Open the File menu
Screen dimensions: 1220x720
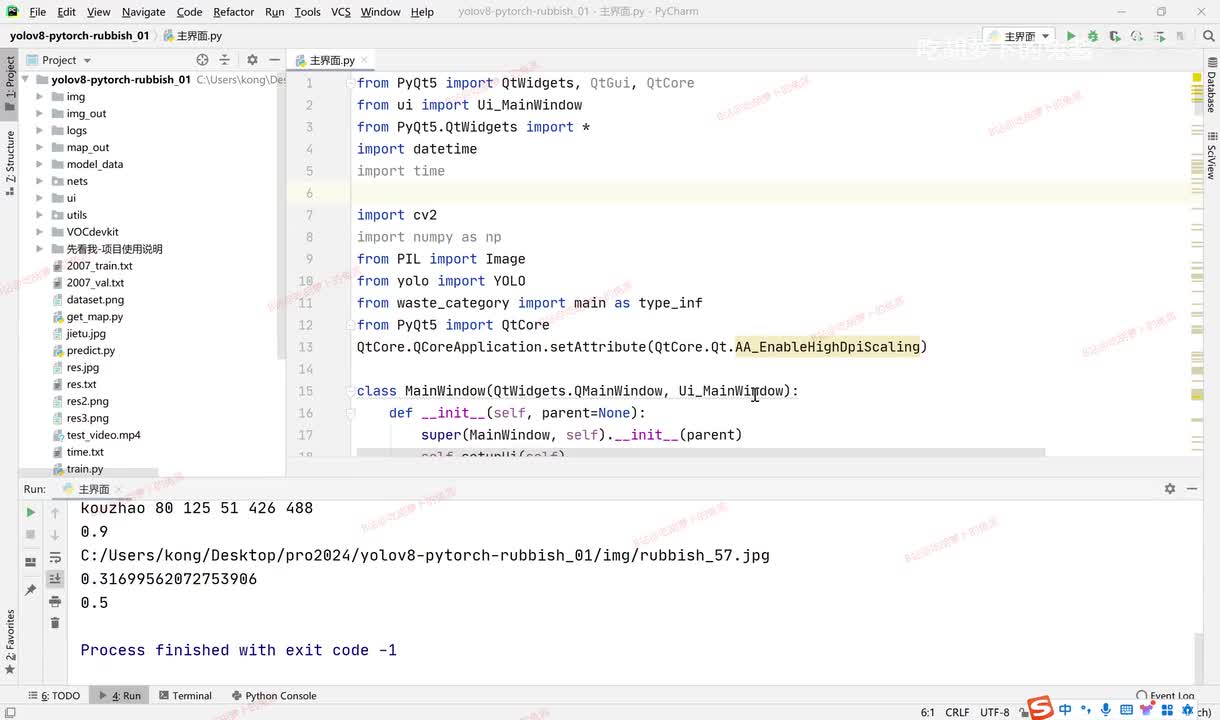tap(38, 12)
